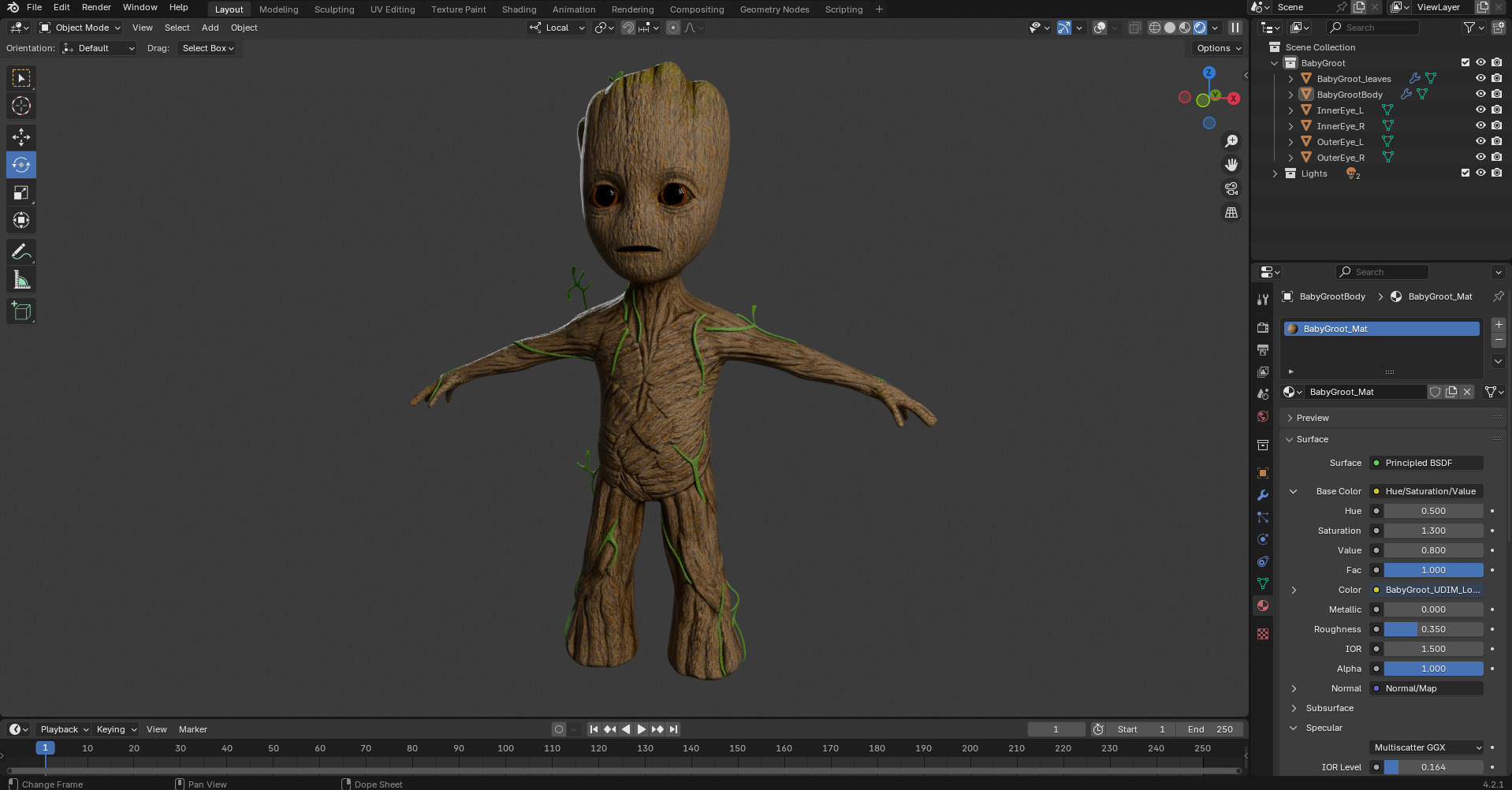Image resolution: width=1512 pixels, height=790 pixels.
Task: Click the viewport zoom magnifier icon
Action: (1231, 141)
